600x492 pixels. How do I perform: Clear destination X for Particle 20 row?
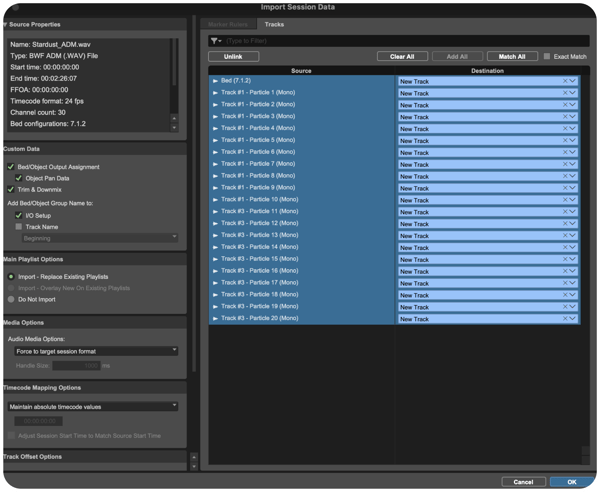click(x=565, y=318)
